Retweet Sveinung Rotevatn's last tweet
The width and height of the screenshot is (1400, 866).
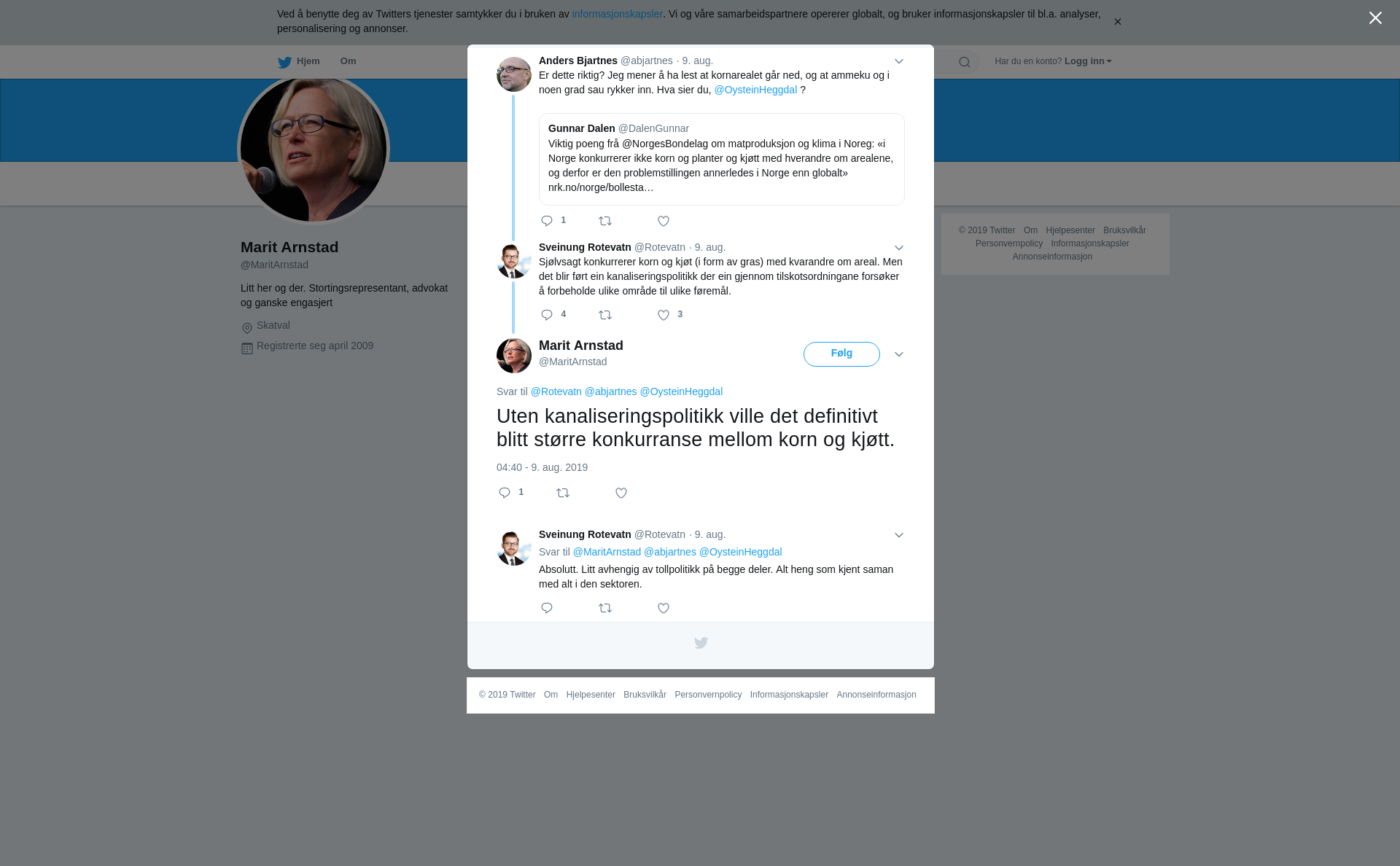coord(605,608)
